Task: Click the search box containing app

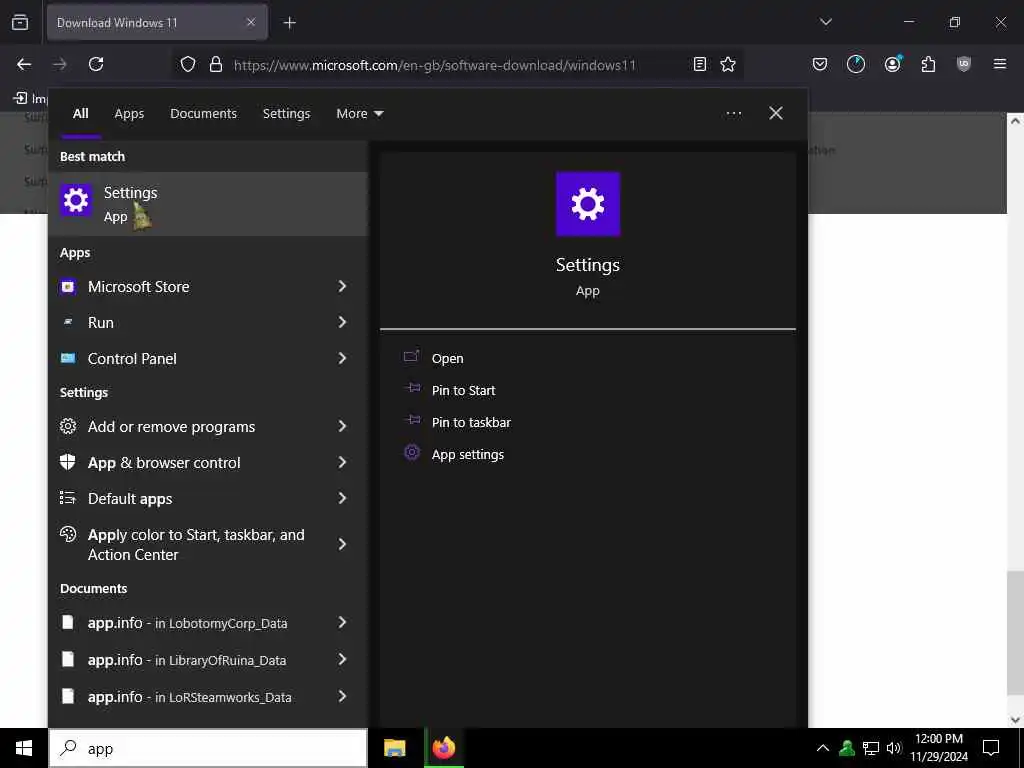Action: click(208, 748)
